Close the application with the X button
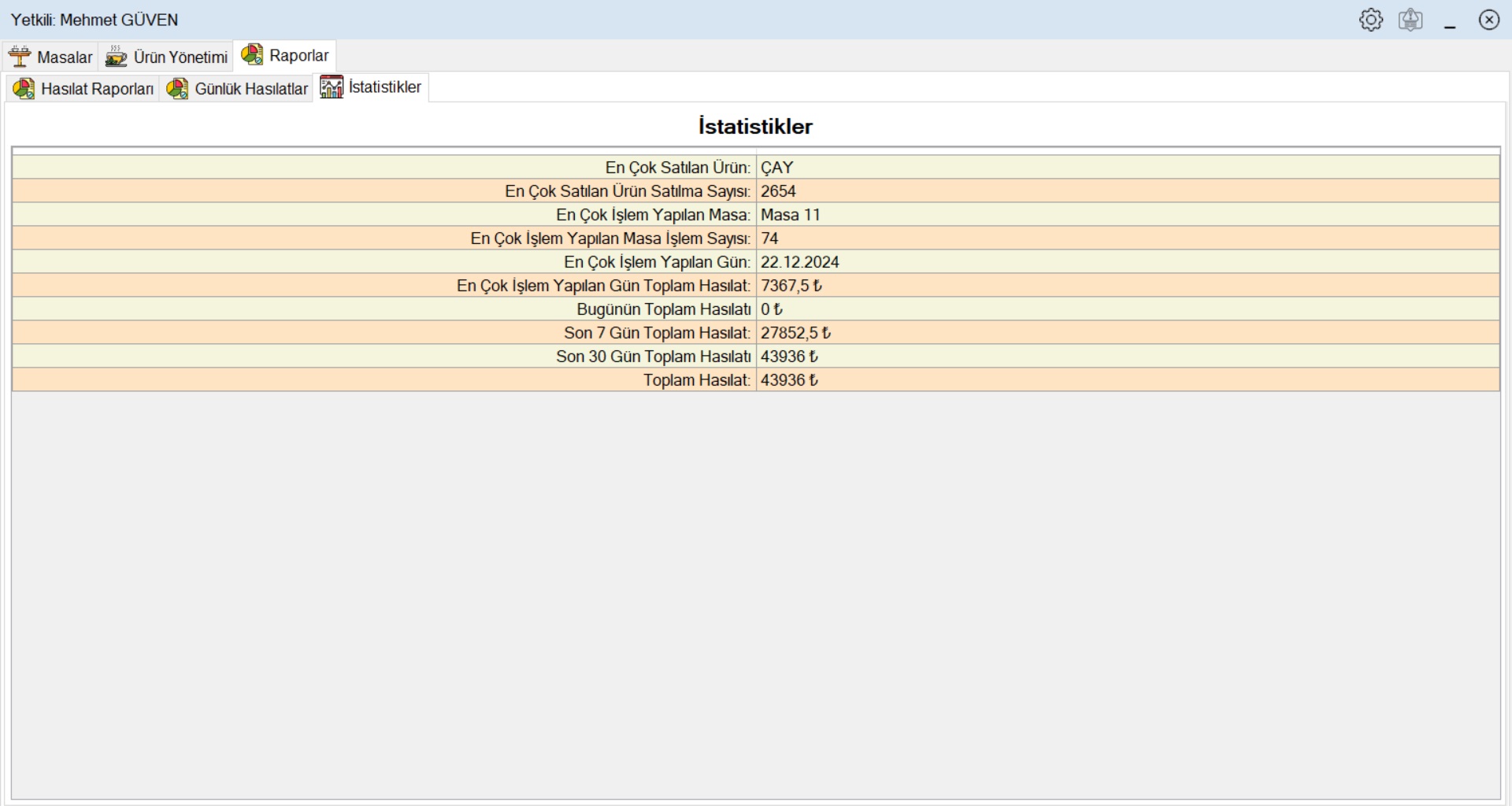Screen dimensions: 1512x806 pyautogui.click(x=1488, y=20)
